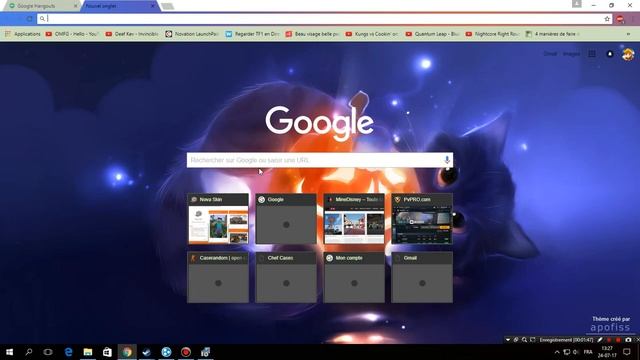This screenshot has width=640, height=360.
Task: Click the recorder bar magnifier icon
Action: [524, 340]
